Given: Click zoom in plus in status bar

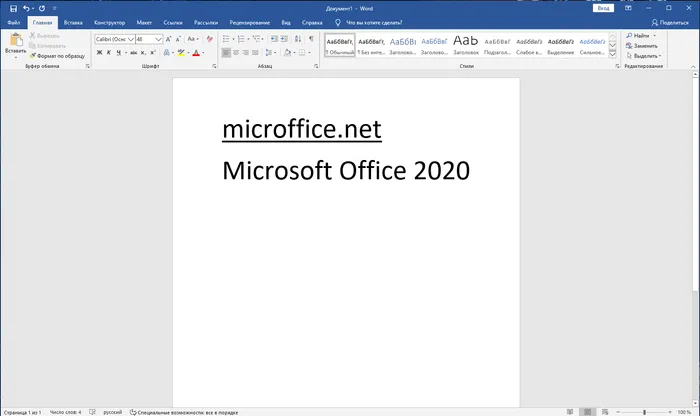Looking at the screenshot, I should click(670, 412).
